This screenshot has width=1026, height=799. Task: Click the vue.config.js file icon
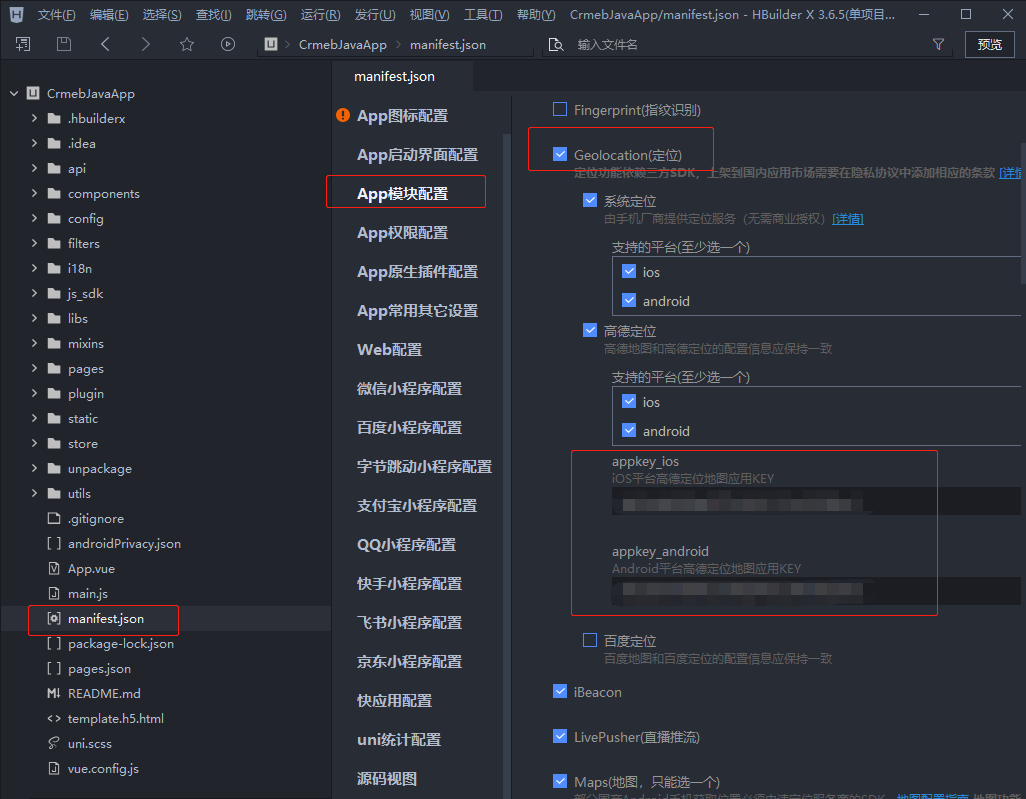54,768
